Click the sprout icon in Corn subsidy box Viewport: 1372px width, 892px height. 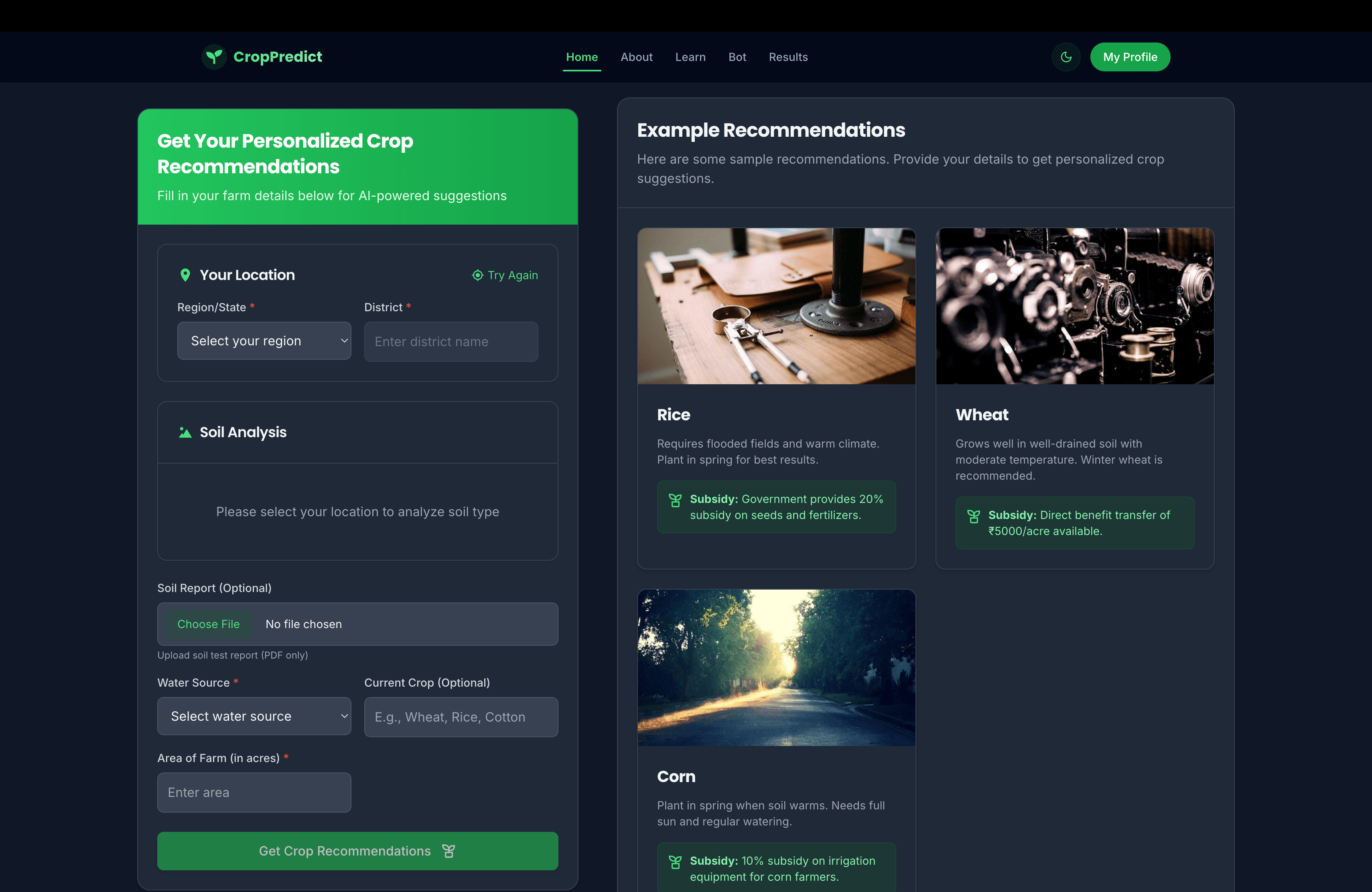coord(674,862)
